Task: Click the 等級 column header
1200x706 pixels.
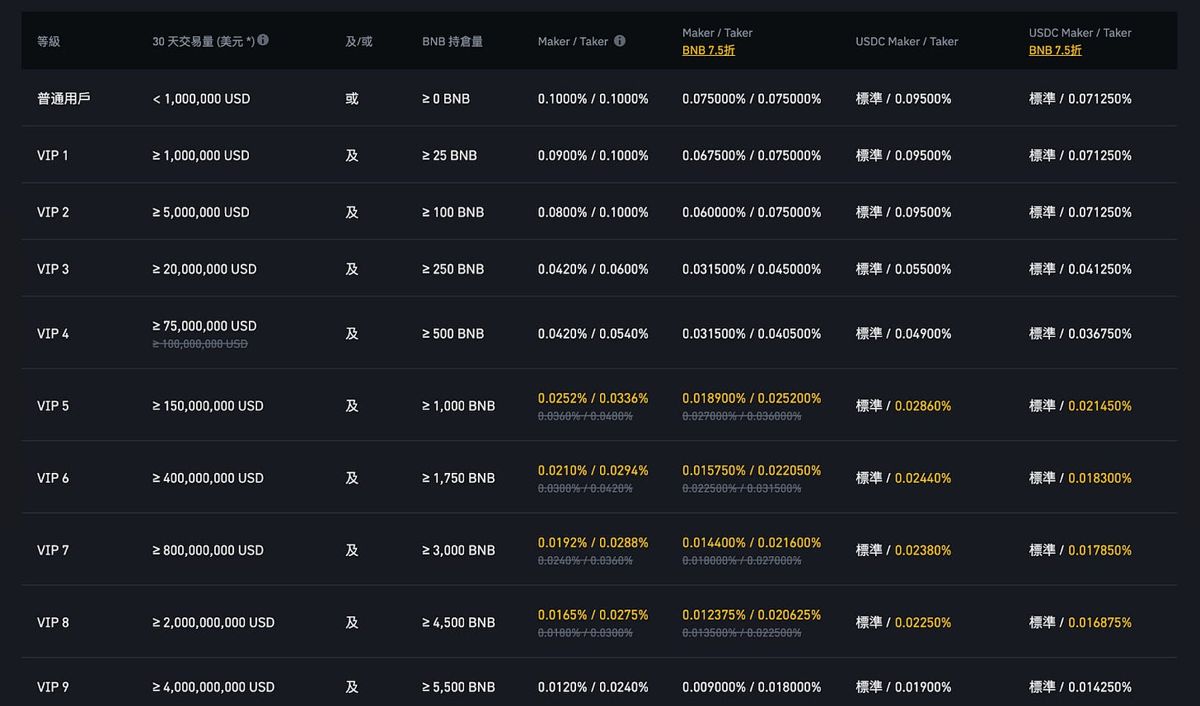Action: point(49,42)
